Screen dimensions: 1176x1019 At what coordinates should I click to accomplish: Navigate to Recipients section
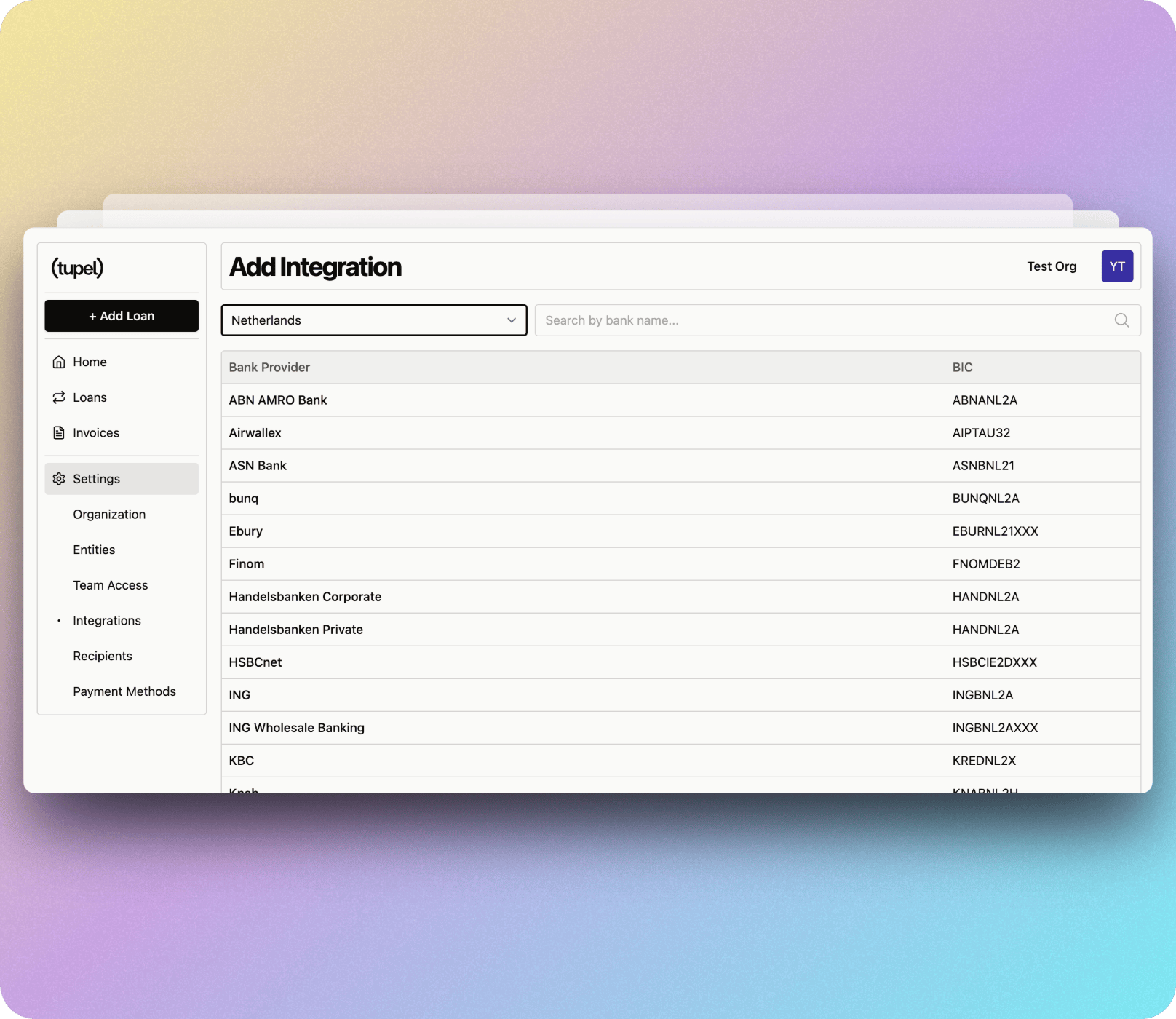pos(103,656)
